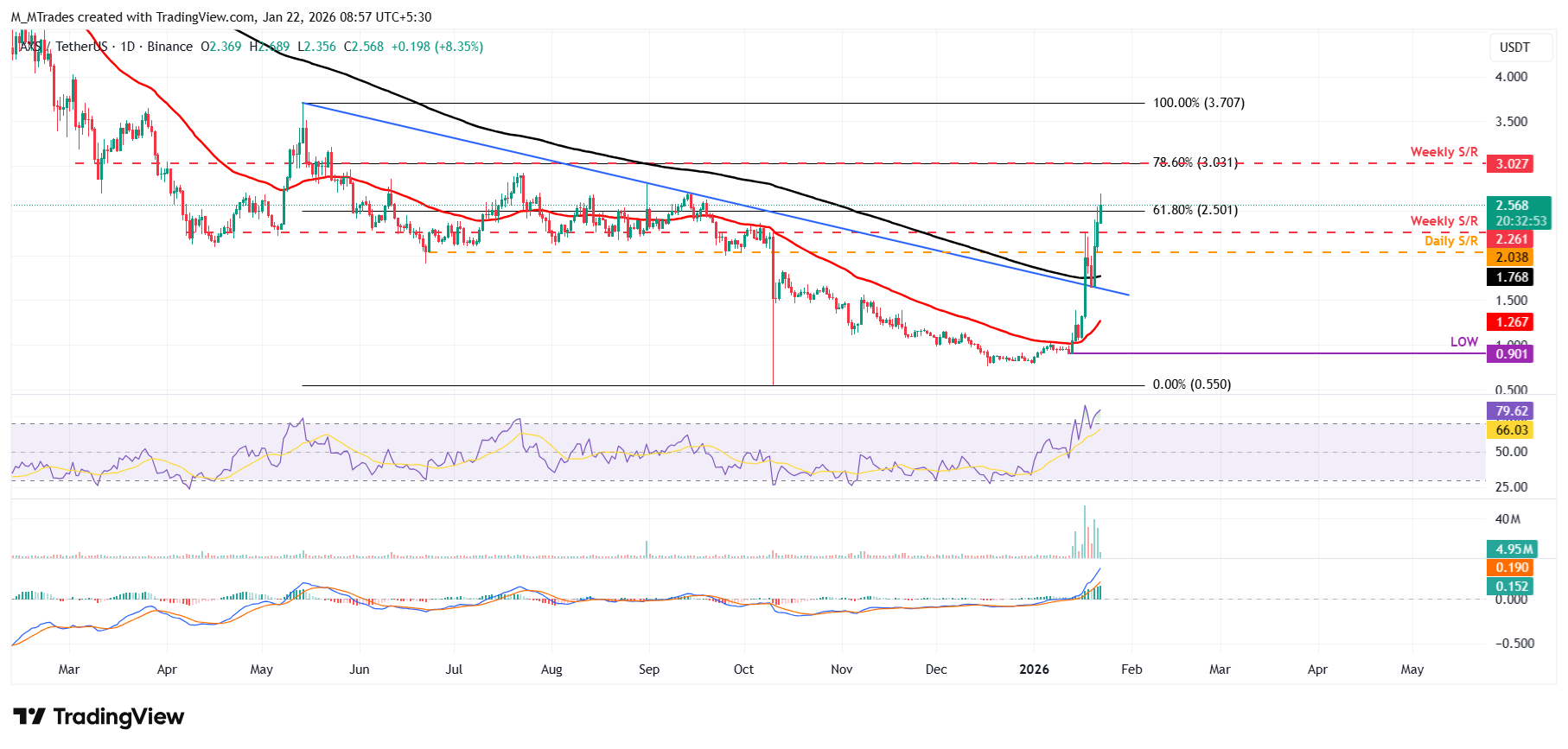Click the 79.62 RSI value label
The width and height of the screenshot is (1568, 749).
pyautogui.click(x=1512, y=411)
